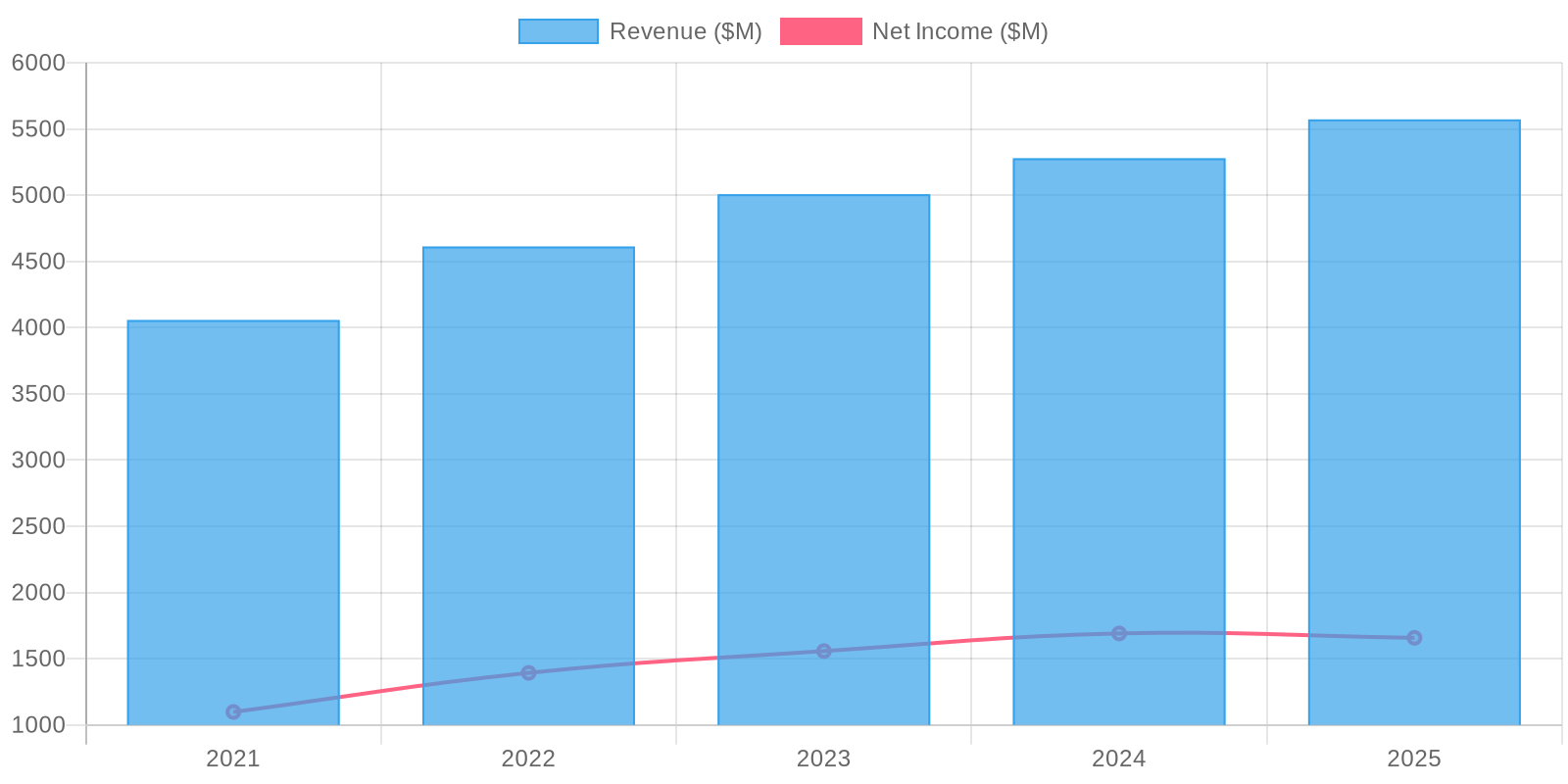Screen dimensions: 1568x784
Task: Click the 2022 net income data point
Action: 528,672
